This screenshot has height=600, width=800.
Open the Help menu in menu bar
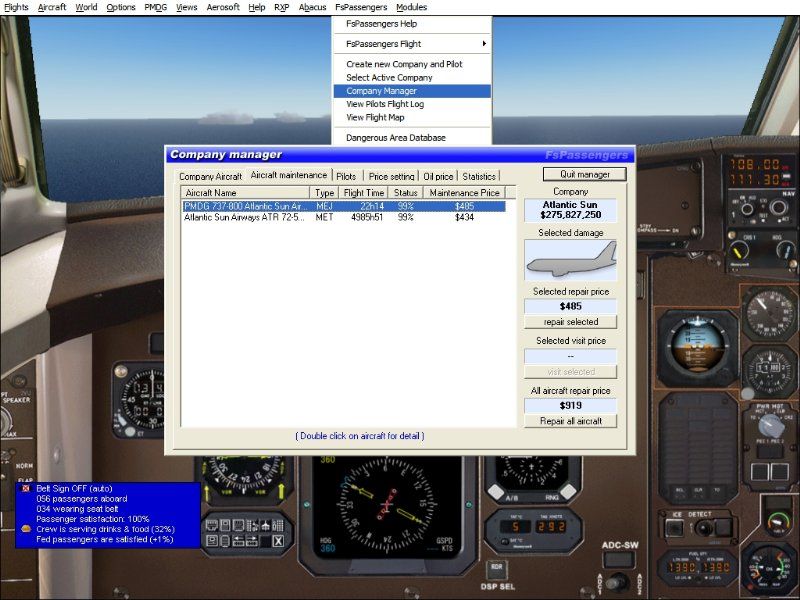pos(257,7)
